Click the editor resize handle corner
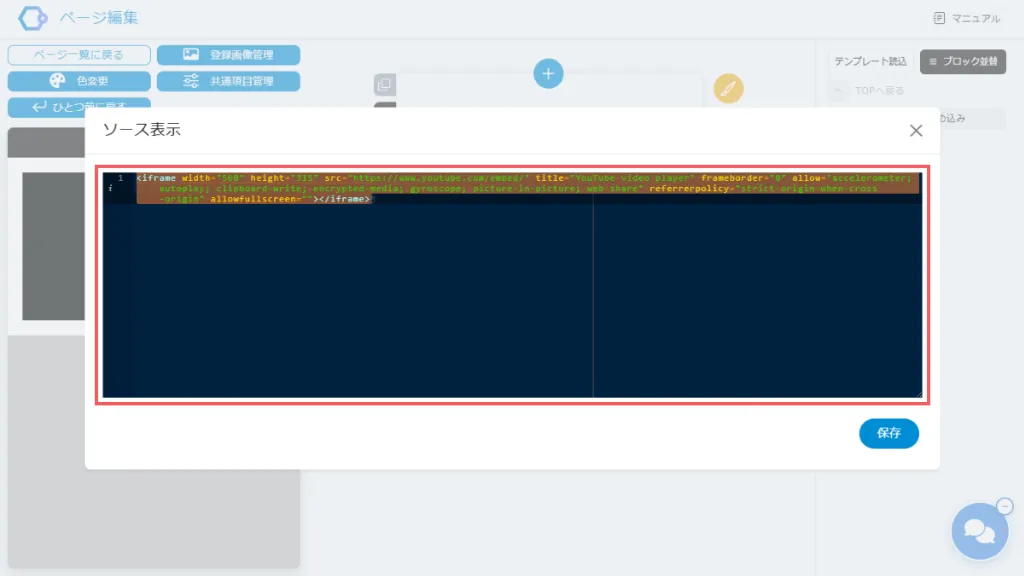Image resolution: width=1024 pixels, height=576 pixels. (x=918, y=393)
